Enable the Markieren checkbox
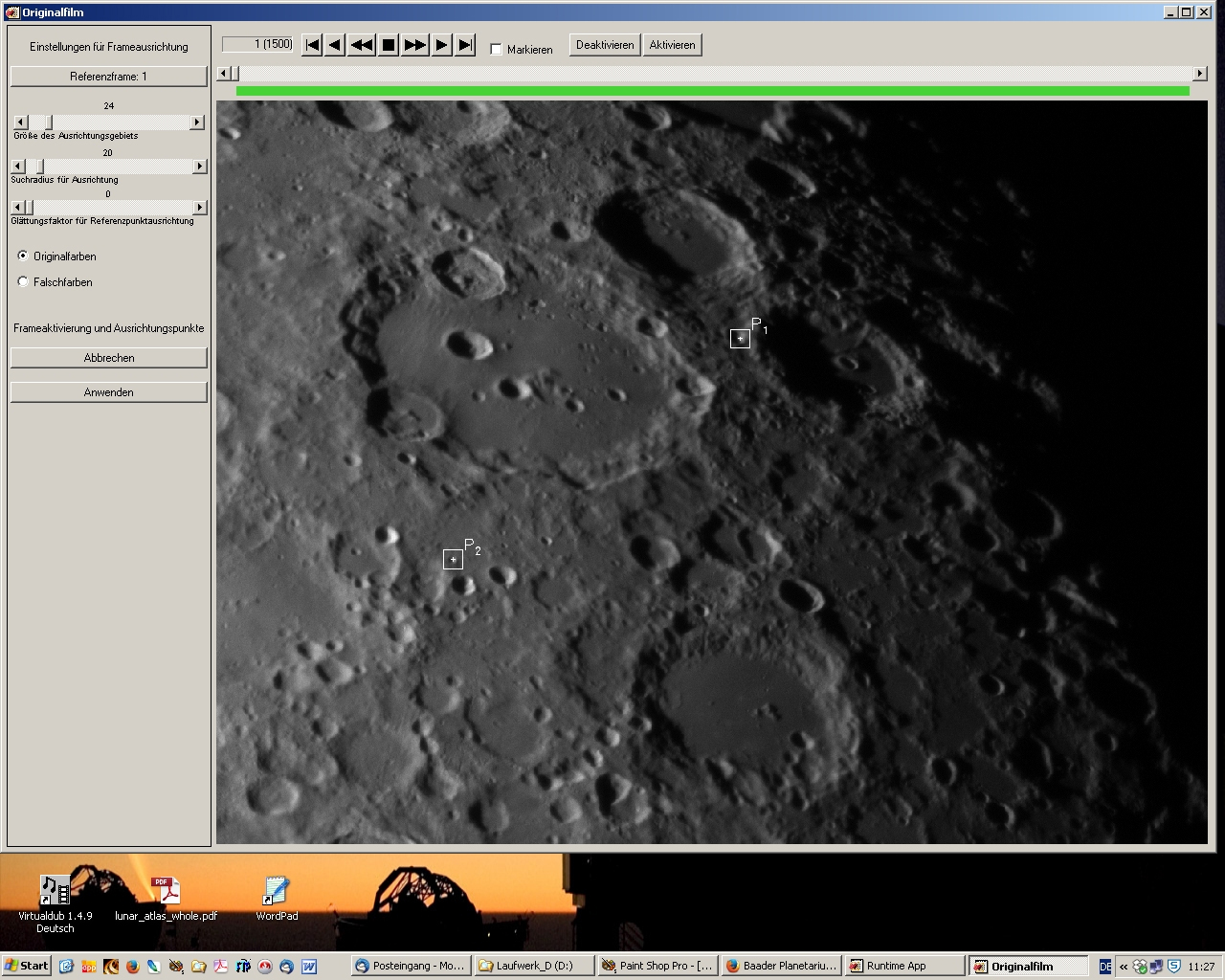The image size is (1225, 980). (x=496, y=50)
